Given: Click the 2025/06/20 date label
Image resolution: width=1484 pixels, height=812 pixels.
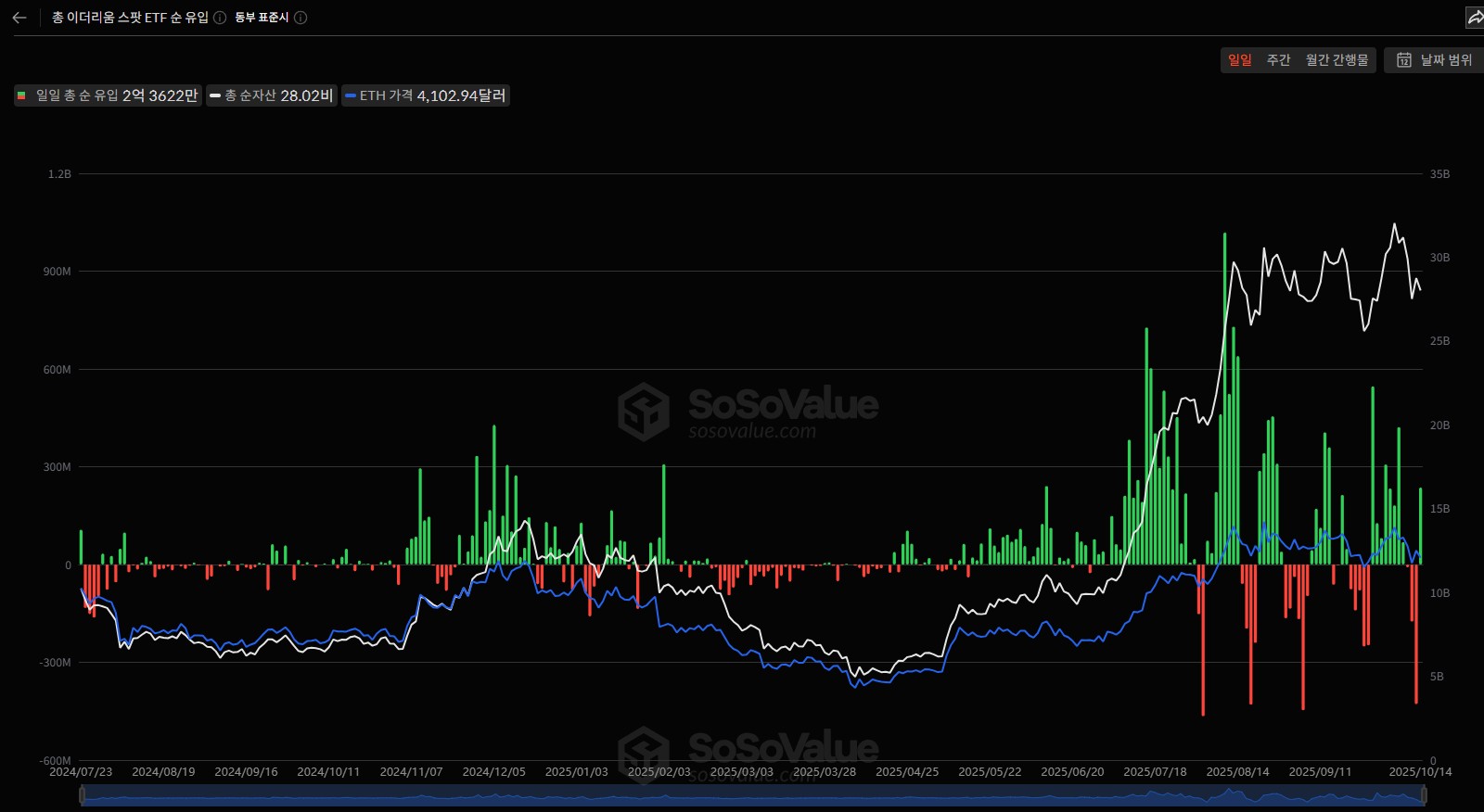Looking at the screenshot, I should click(1072, 772).
